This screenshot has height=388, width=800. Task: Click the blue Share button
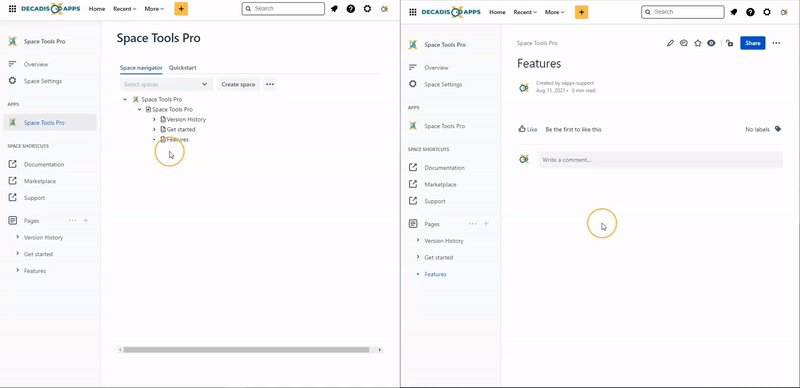click(753, 43)
